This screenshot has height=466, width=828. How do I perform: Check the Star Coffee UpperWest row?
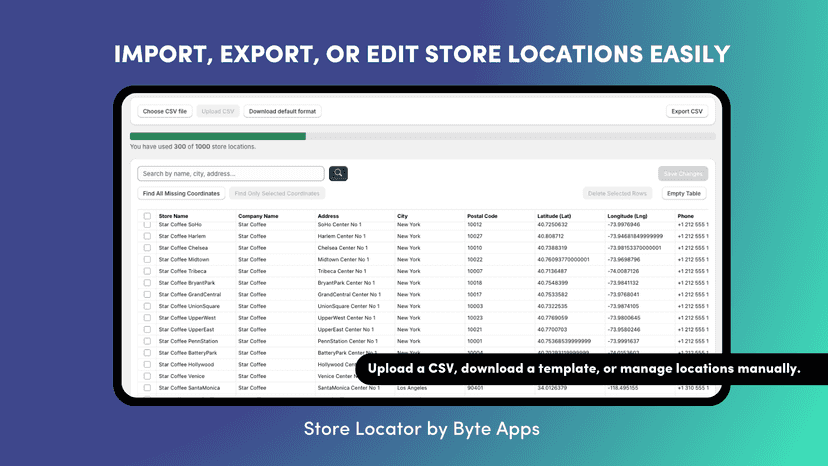click(x=147, y=318)
